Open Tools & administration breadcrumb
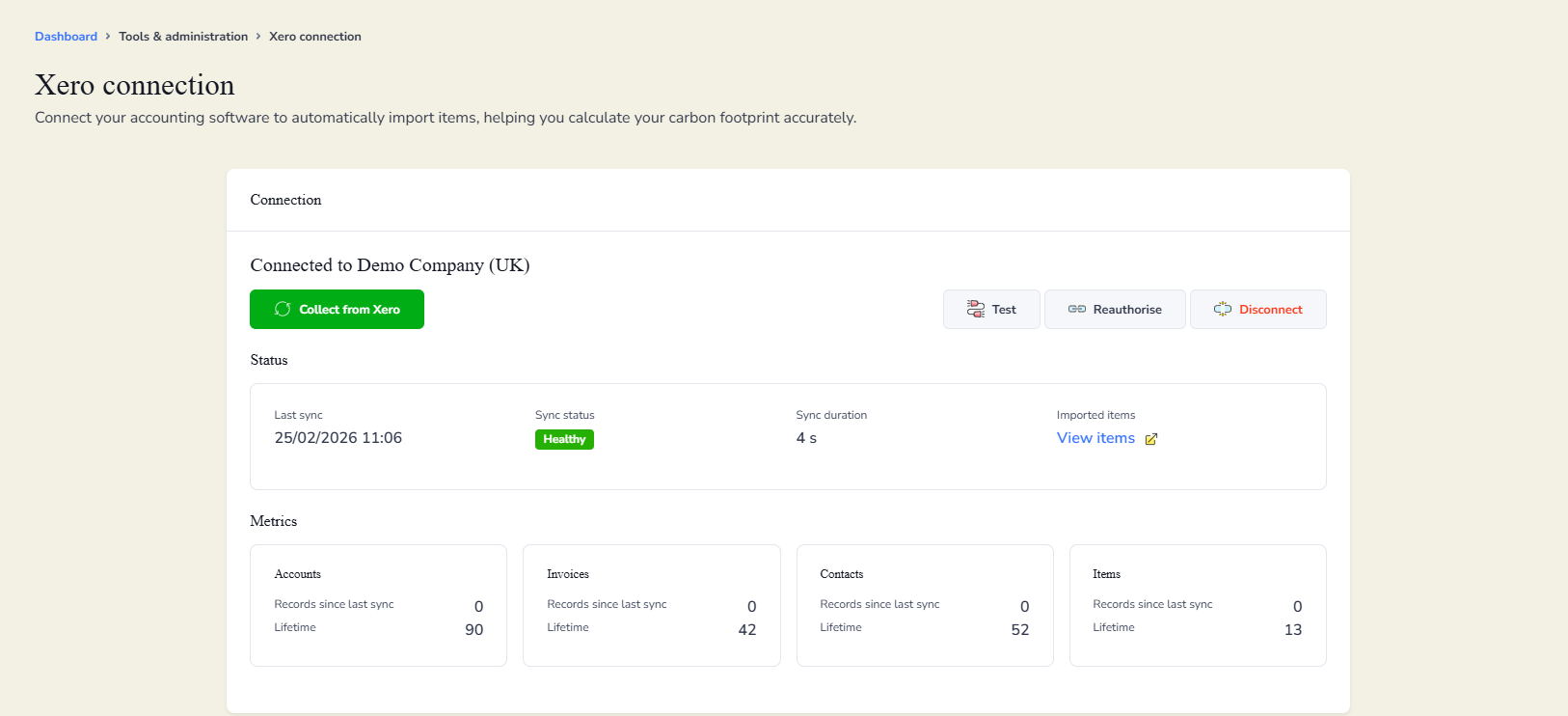 pyautogui.click(x=183, y=37)
